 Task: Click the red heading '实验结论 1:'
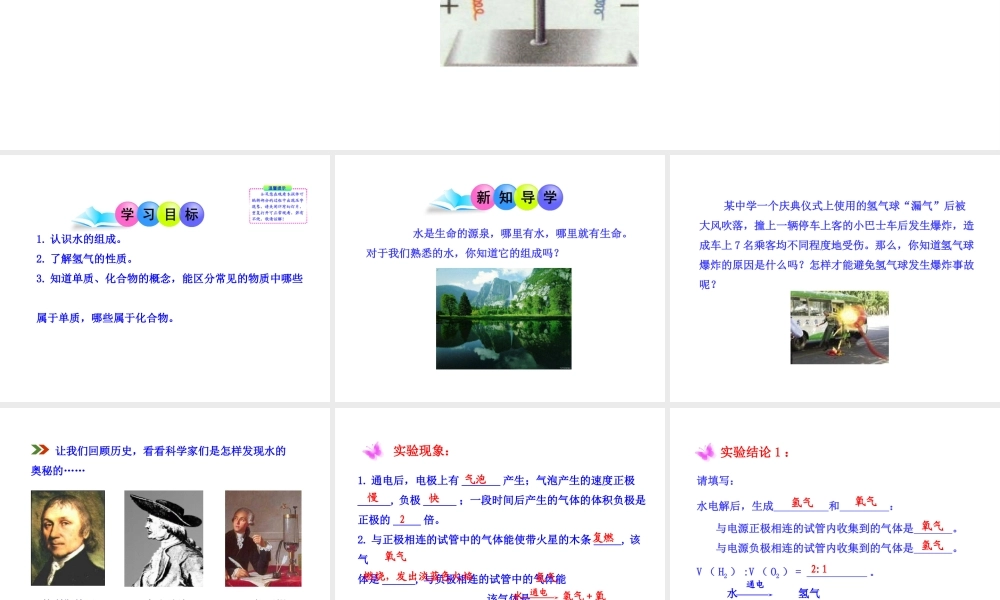pos(755,452)
